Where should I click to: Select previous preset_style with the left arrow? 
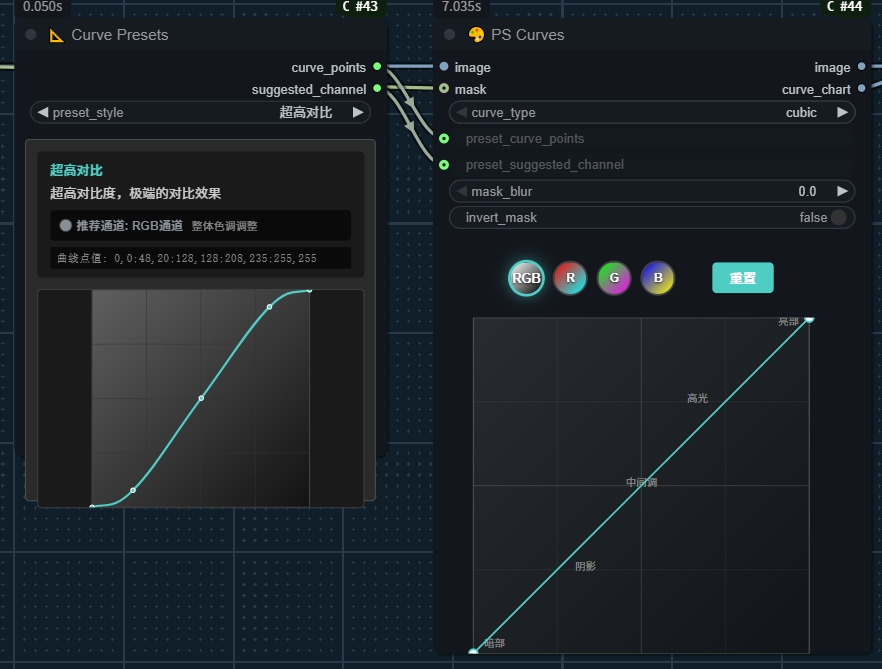43,113
